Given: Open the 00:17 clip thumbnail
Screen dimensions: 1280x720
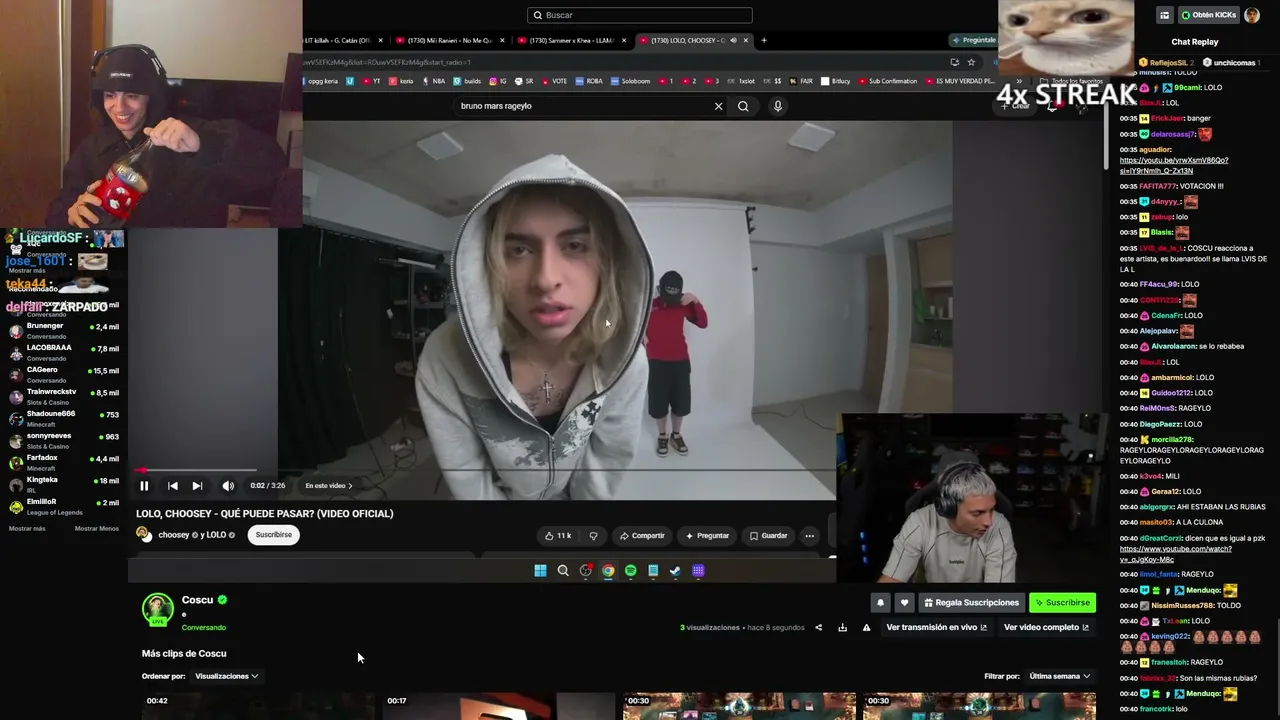Looking at the screenshot, I should 498,706.
